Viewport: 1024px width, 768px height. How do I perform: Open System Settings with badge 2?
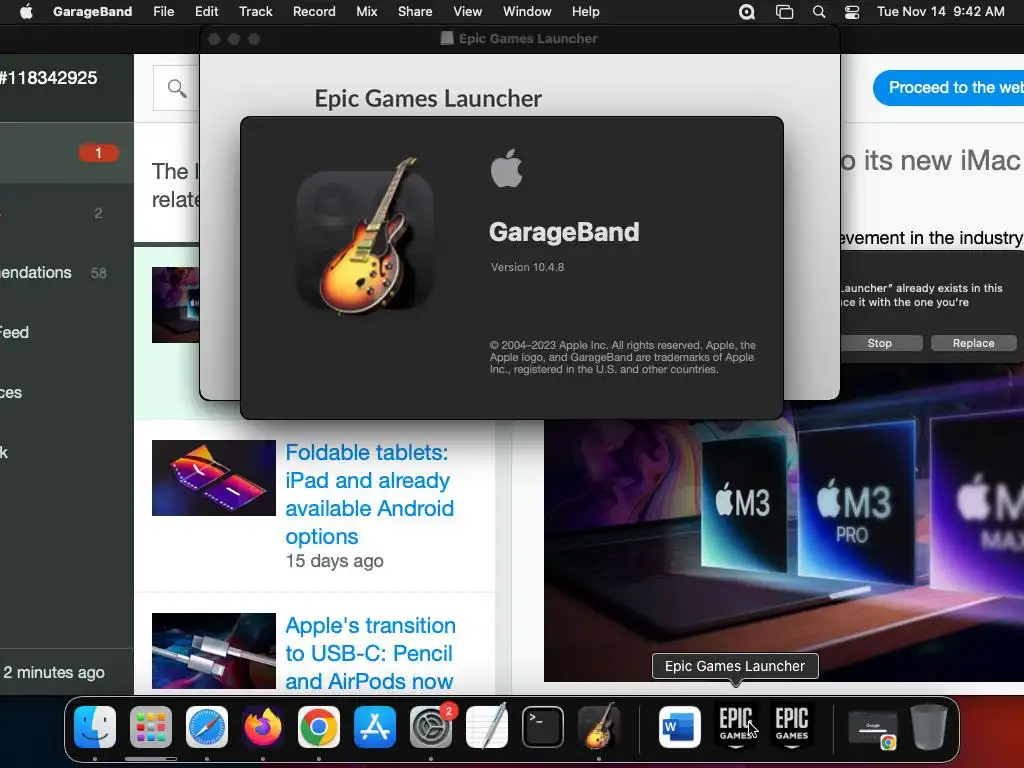click(431, 727)
